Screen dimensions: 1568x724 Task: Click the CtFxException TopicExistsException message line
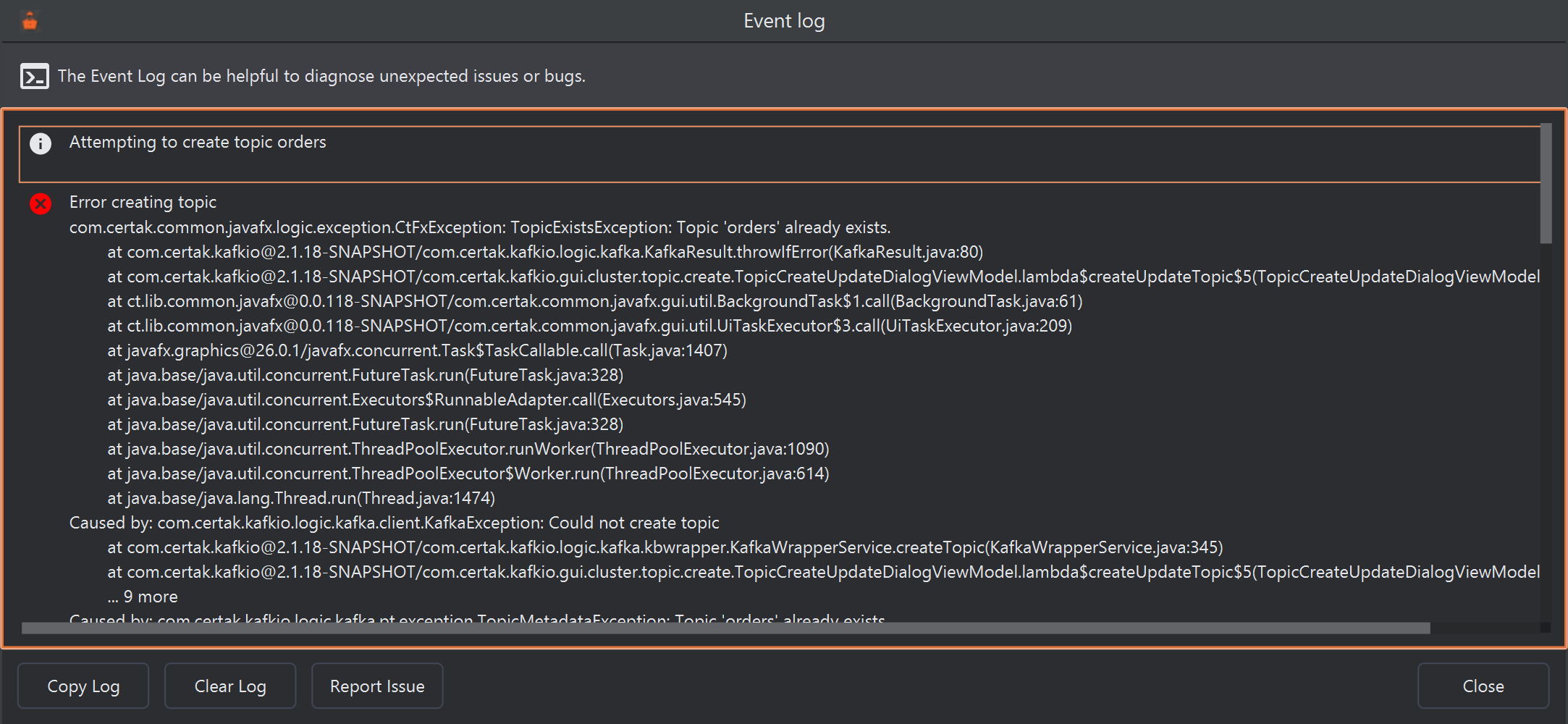[480, 227]
